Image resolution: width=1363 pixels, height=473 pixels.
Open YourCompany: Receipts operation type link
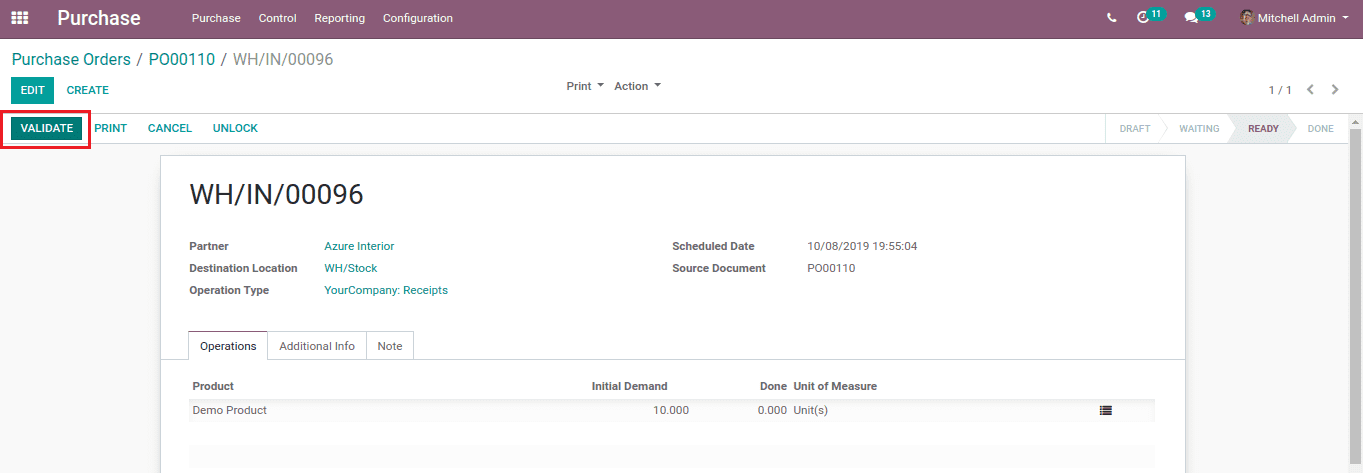(x=386, y=290)
